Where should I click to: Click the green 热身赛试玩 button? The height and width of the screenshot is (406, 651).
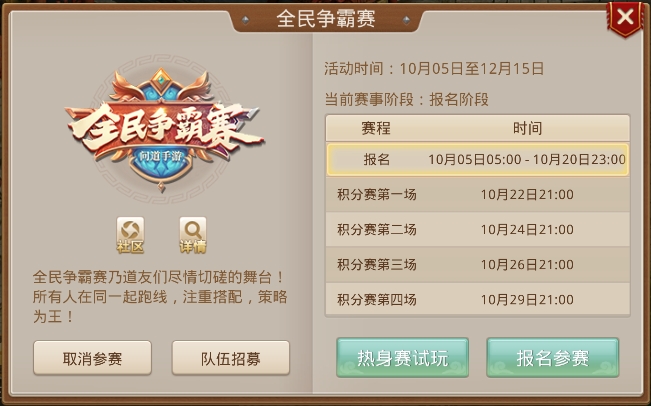coord(402,357)
